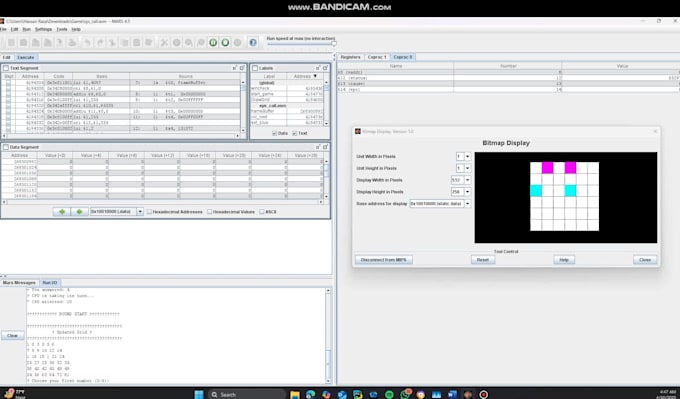The height and width of the screenshot is (399, 680).
Task: Enable the ASCII checkbox
Action: point(262,212)
